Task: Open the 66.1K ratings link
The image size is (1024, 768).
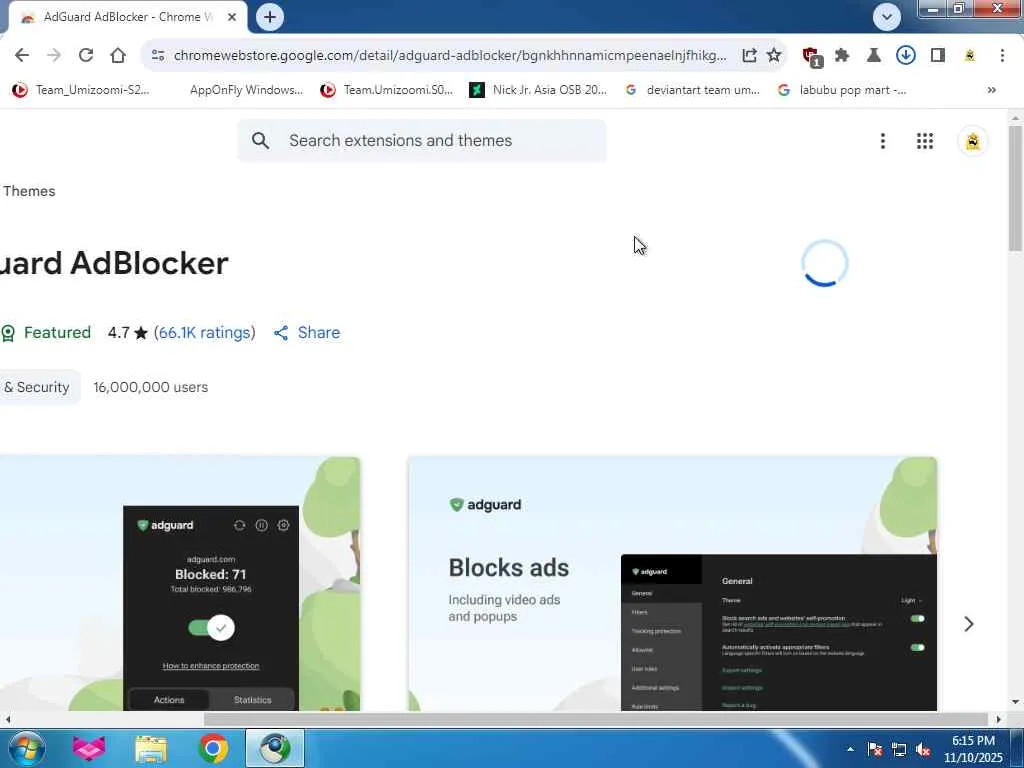Action: point(204,333)
